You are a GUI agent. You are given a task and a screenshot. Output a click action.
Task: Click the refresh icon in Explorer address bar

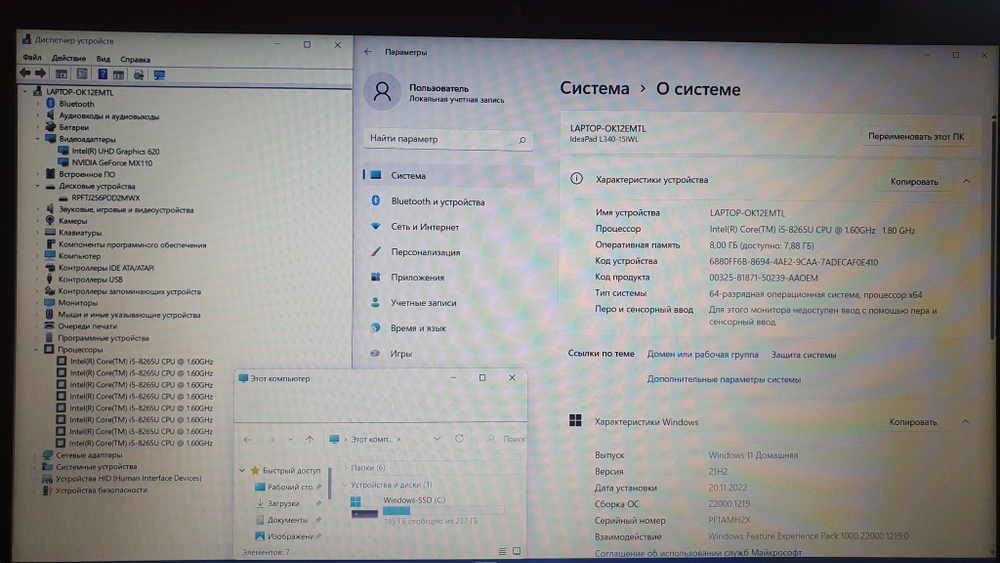[x=459, y=439]
